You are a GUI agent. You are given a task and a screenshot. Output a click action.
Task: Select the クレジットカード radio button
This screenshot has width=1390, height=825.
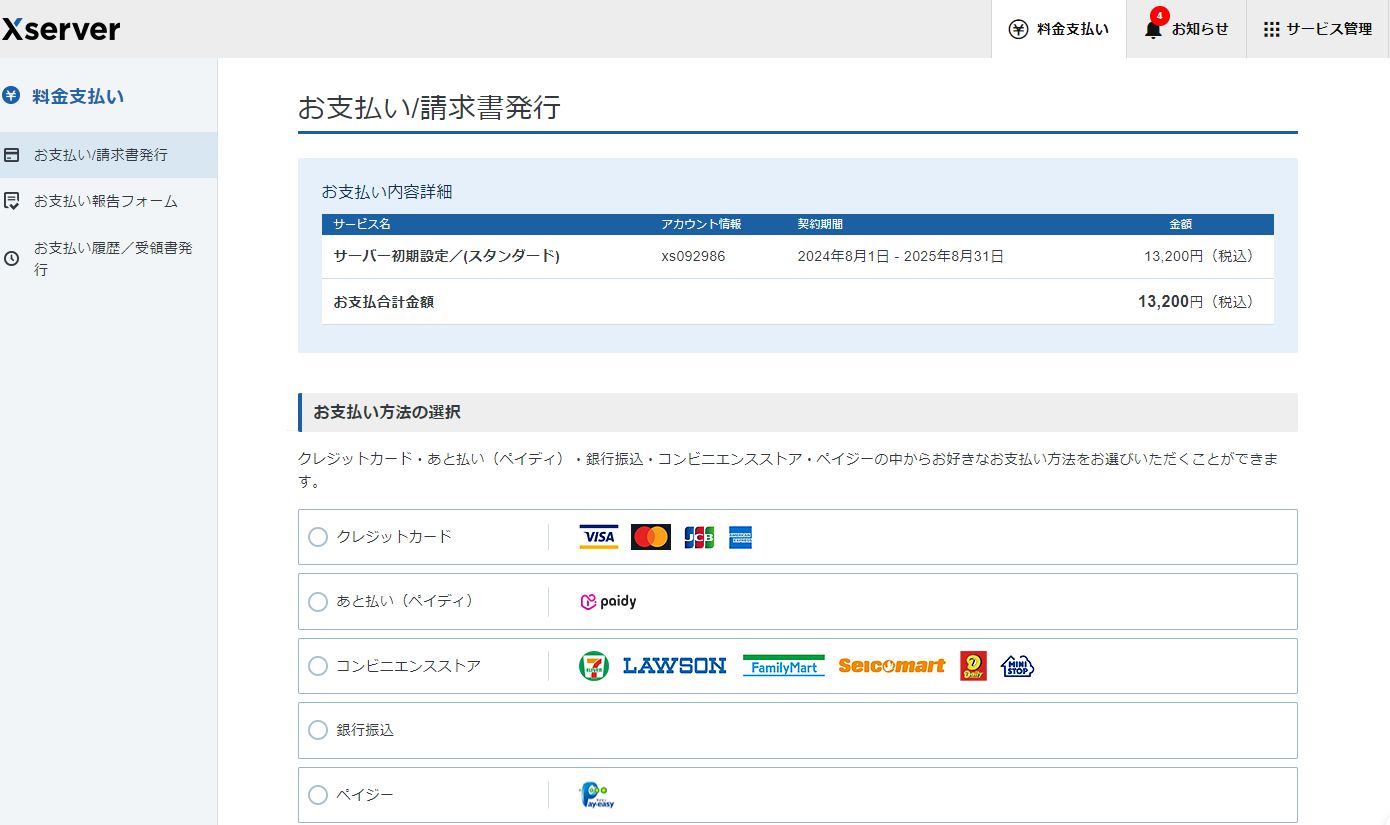[318, 537]
